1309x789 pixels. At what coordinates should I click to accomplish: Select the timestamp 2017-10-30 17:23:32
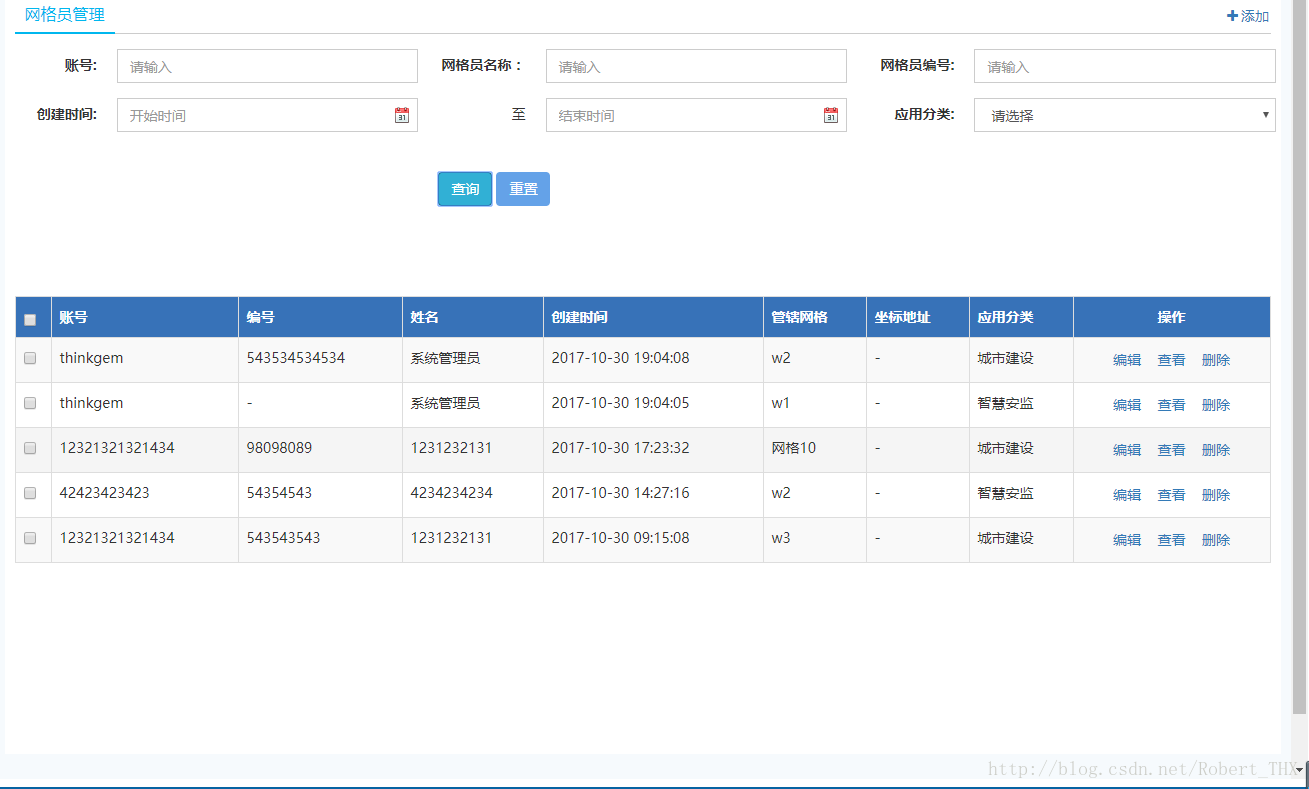point(620,448)
